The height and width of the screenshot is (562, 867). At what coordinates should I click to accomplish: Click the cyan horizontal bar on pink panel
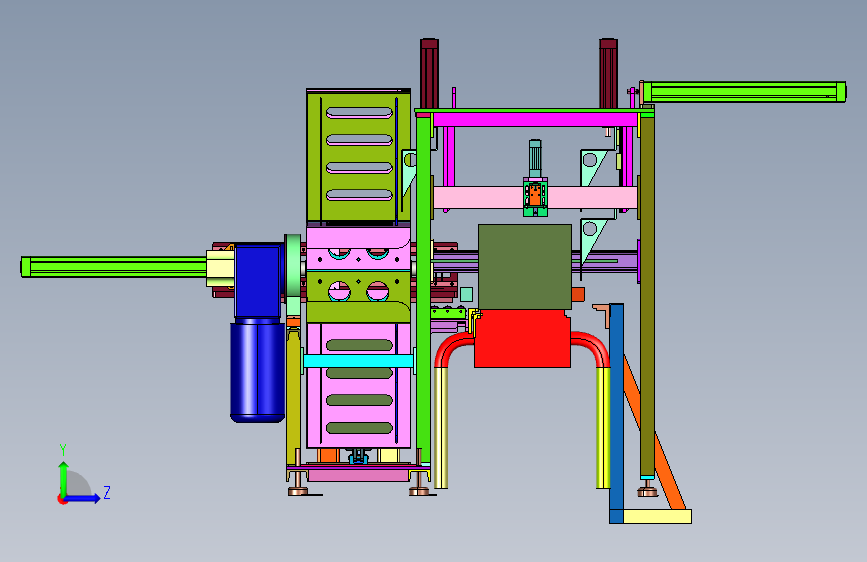coord(358,361)
